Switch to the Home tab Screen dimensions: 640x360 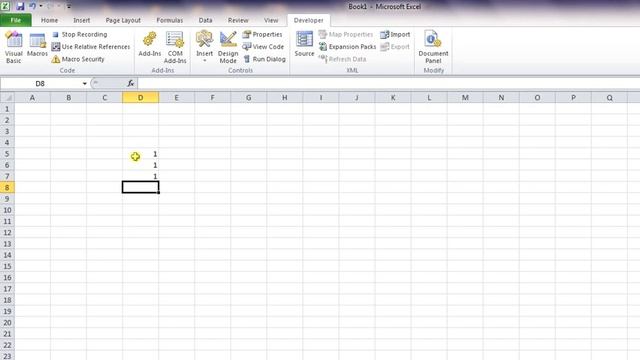(49, 20)
